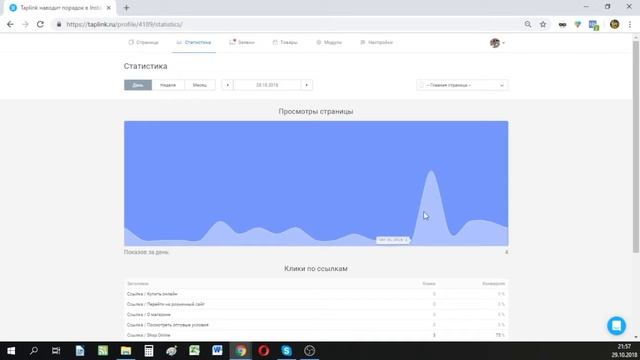
Task: Open the Заявки tab
Action: tap(242, 42)
